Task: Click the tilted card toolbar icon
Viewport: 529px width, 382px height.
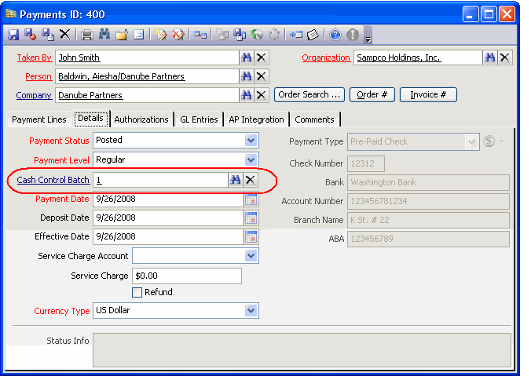Action: 313,34
